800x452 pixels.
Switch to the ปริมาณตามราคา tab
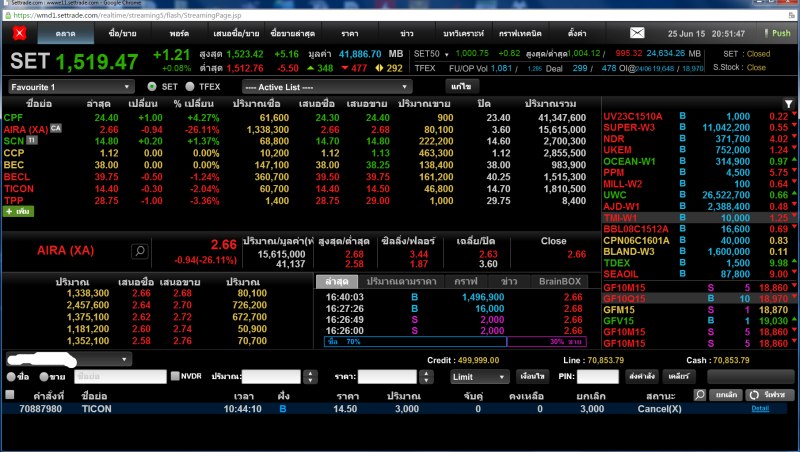tap(402, 282)
